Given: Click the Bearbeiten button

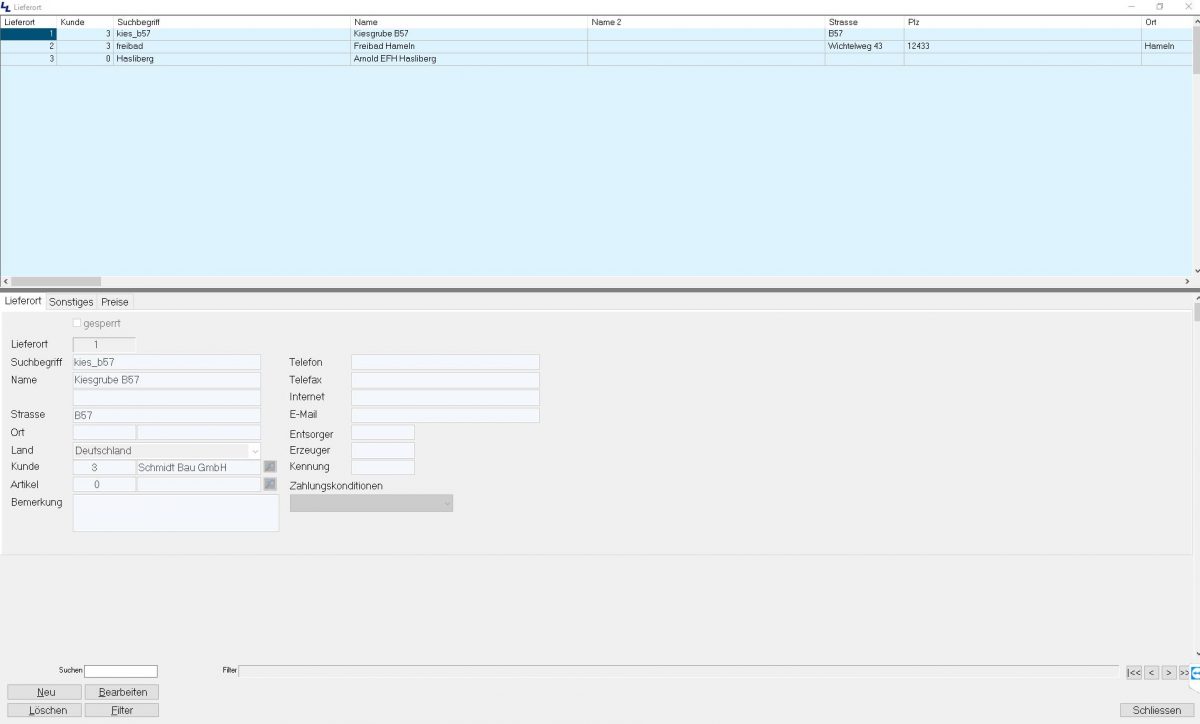Looking at the screenshot, I should [122, 692].
